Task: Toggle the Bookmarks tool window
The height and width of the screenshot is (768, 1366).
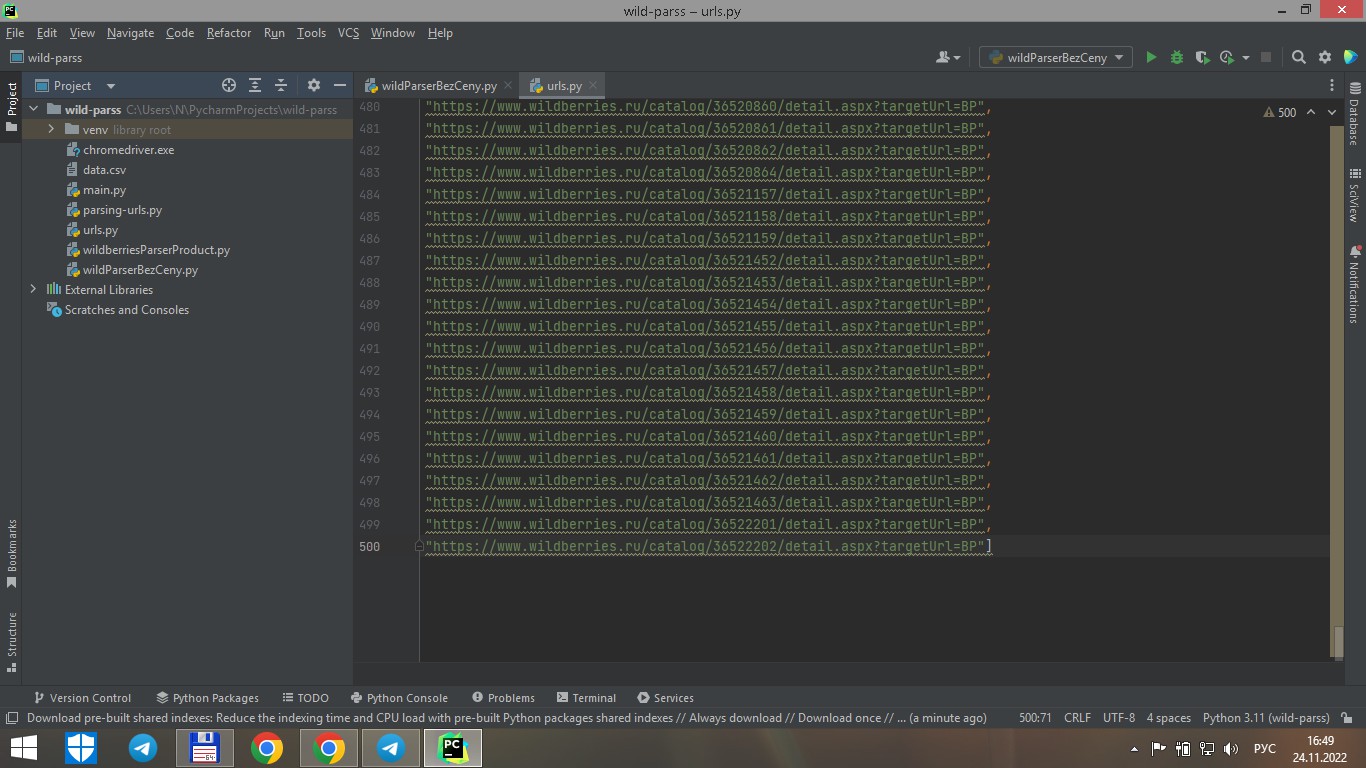Action: [x=11, y=553]
